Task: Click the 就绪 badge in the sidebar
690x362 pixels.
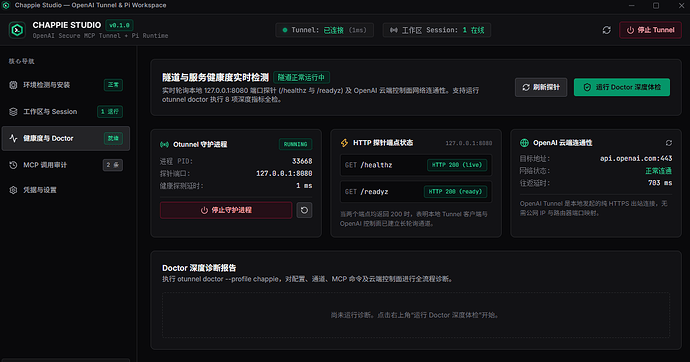Action: [113, 139]
